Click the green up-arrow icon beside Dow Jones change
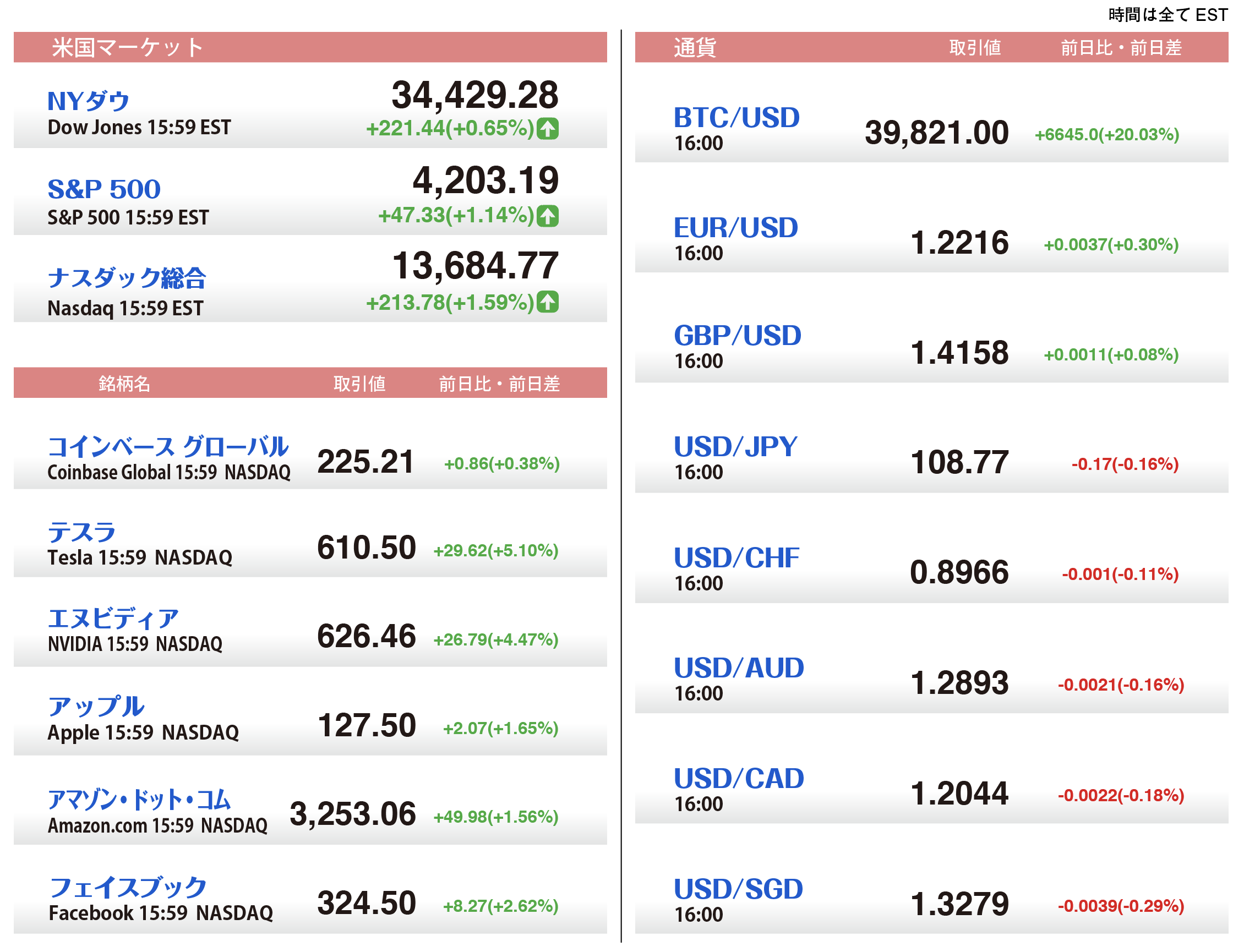1244x952 pixels. pos(548,129)
